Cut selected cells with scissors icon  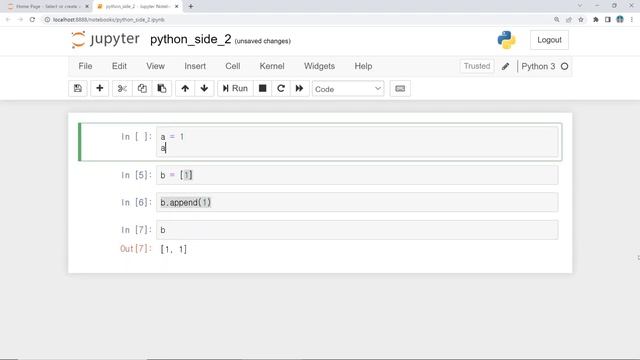[x=122, y=89]
